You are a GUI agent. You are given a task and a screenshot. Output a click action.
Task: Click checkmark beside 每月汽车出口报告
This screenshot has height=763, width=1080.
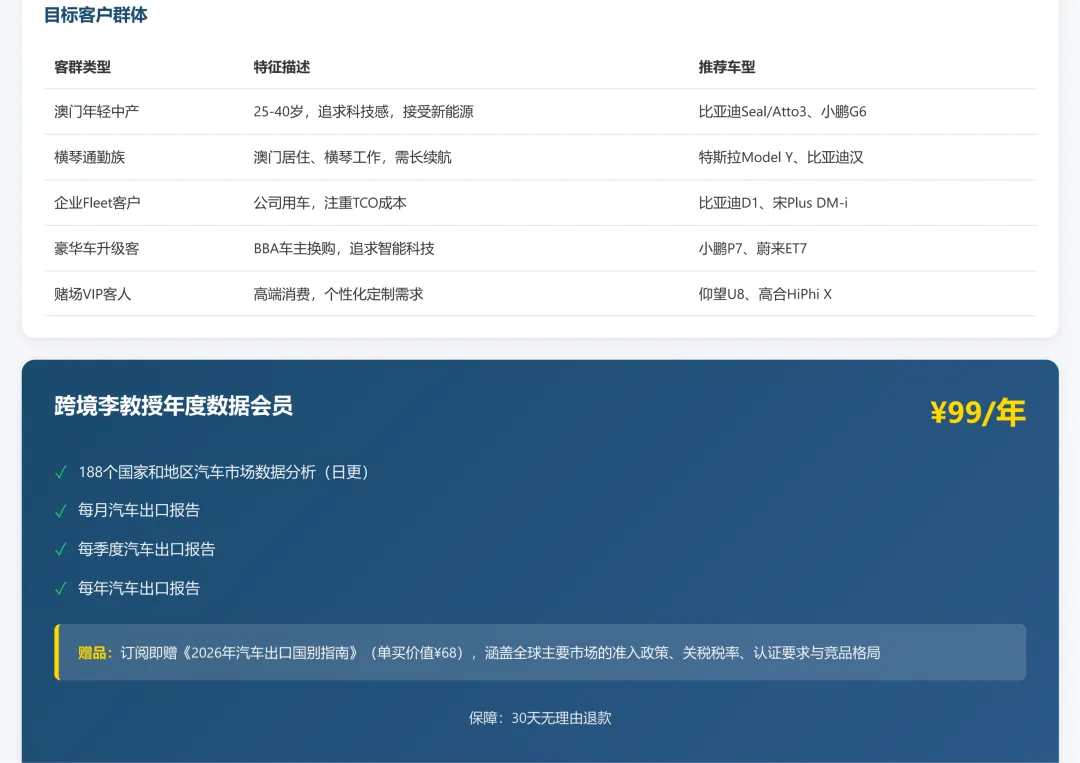tap(61, 511)
